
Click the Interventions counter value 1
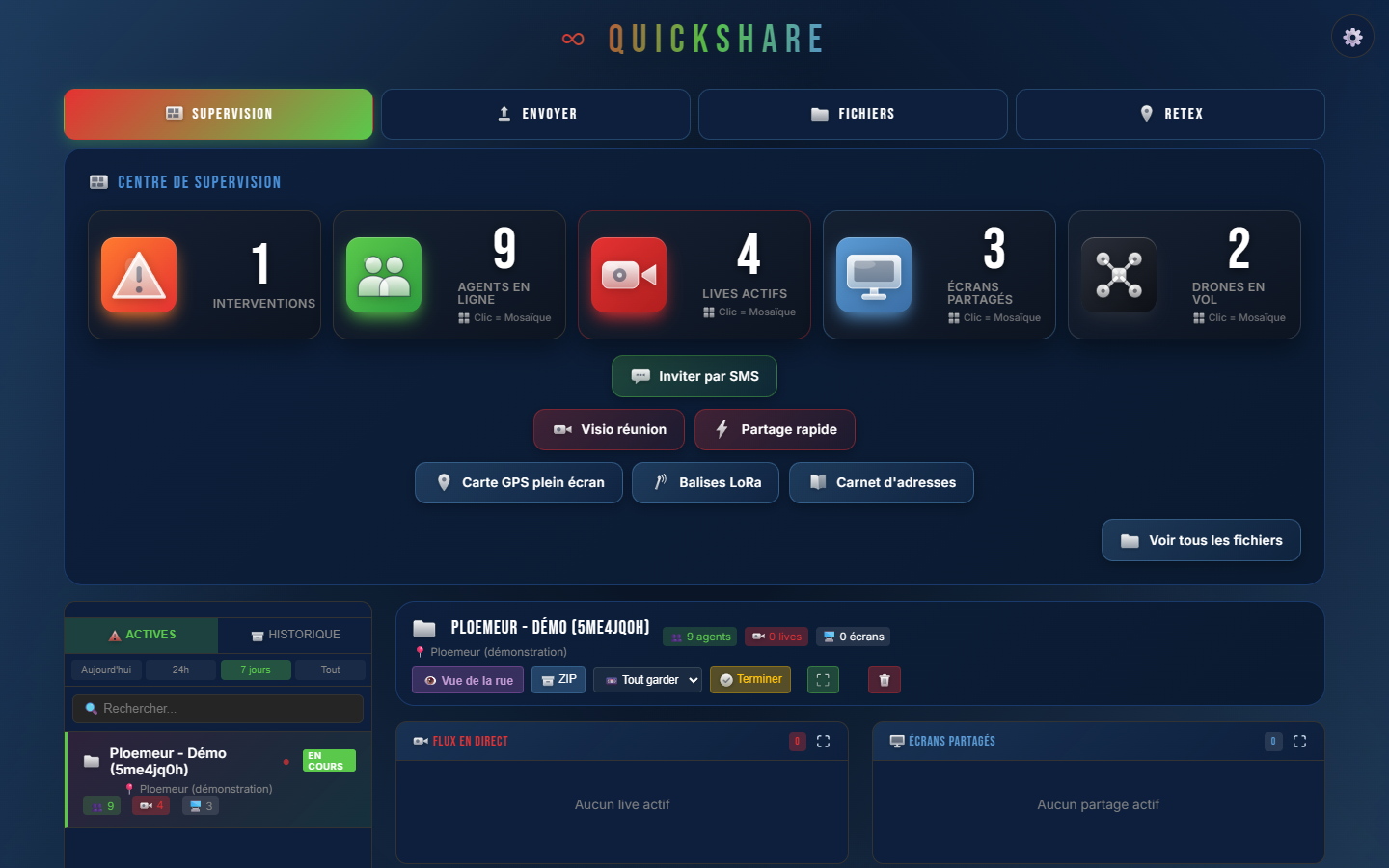click(260, 263)
